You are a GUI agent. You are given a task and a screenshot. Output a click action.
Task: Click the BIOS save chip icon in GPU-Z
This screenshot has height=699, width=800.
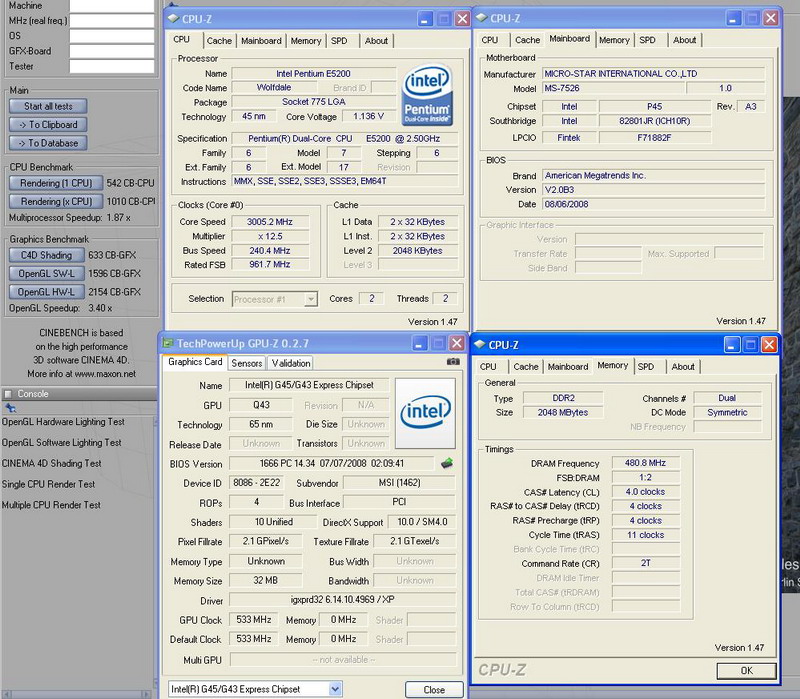pos(446,463)
